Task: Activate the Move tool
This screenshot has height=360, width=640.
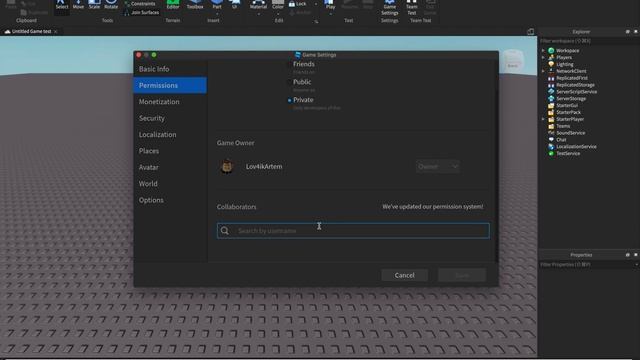Action: tap(78, 5)
